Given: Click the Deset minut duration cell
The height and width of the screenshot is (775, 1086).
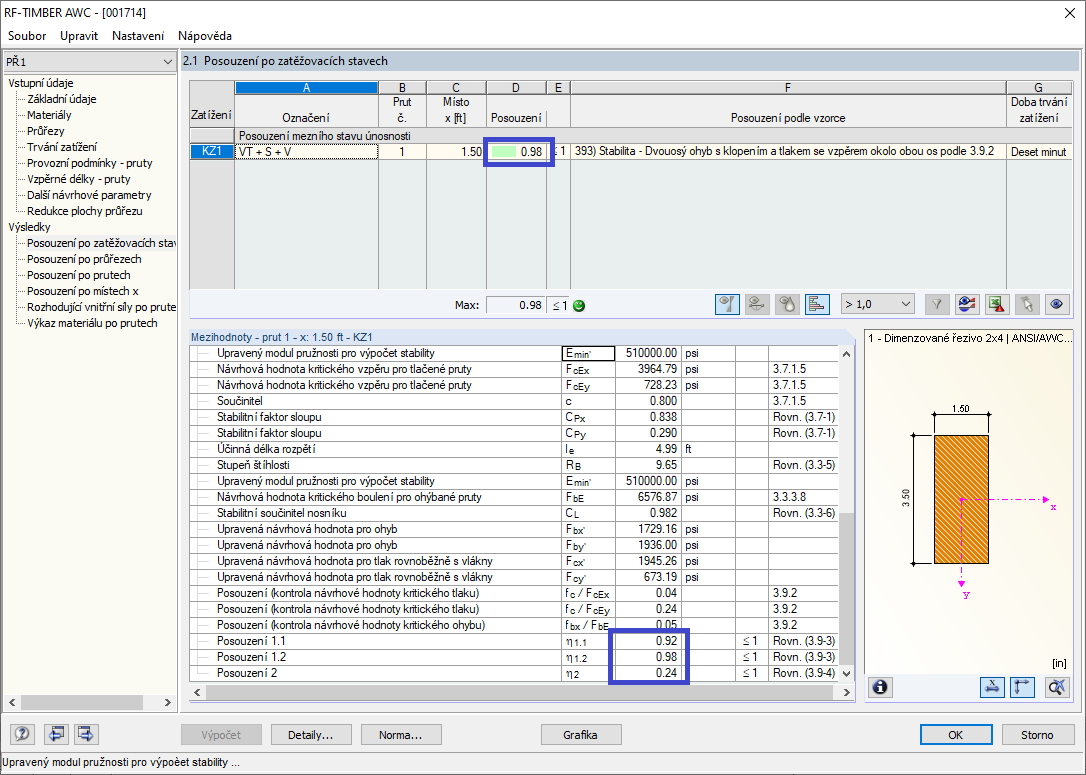Looking at the screenshot, I should (1039, 151).
